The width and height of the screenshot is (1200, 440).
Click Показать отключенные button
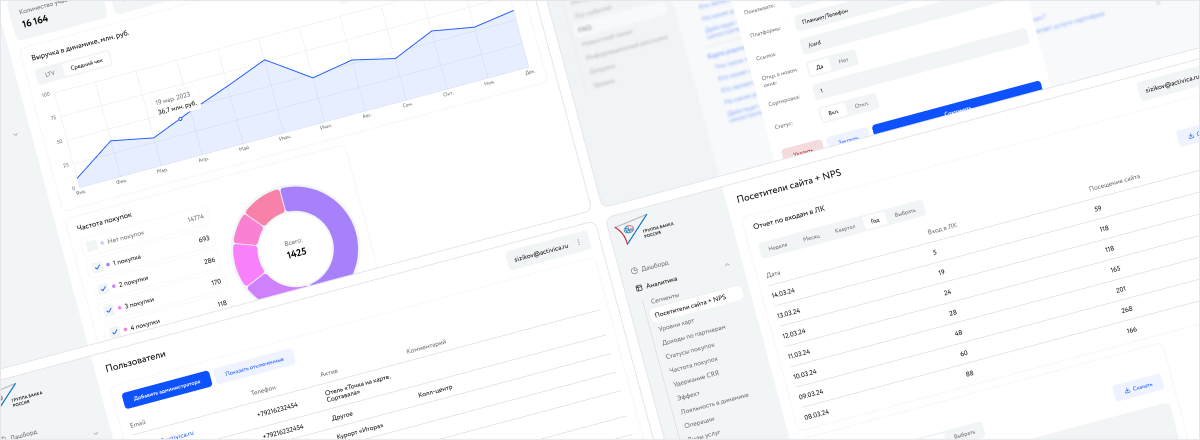[x=255, y=366]
